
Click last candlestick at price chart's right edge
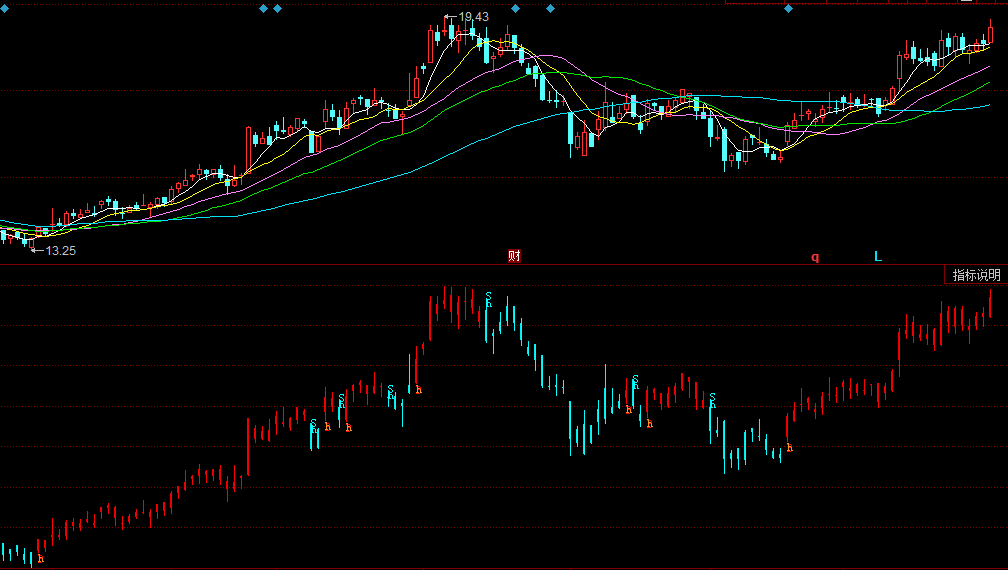(x=991, y=31)
